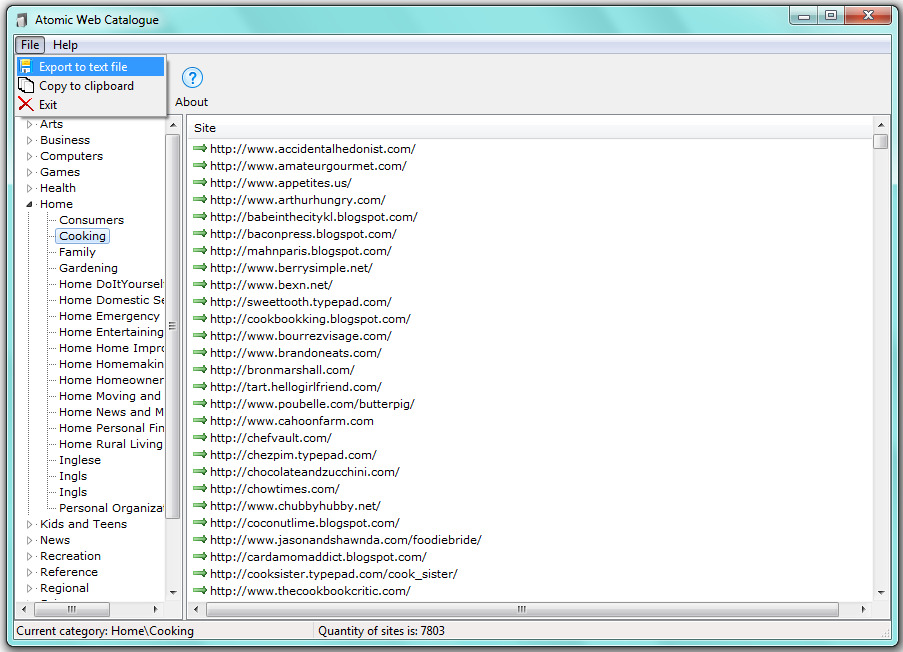Click green arrow beside bronmarshall.com

[x=200, y=370]
